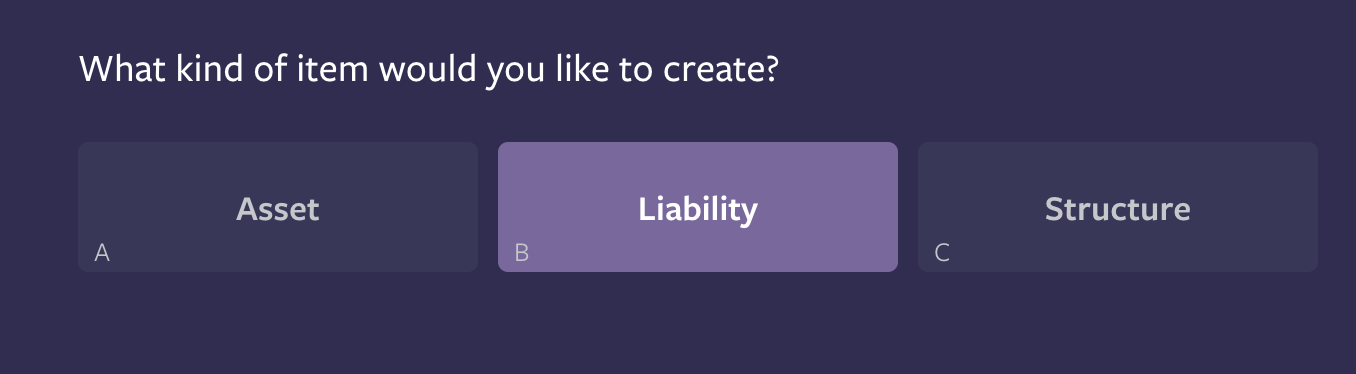
Task: Select the card right of Liability
Action: pyautogui.click(x=1118, y=207)
